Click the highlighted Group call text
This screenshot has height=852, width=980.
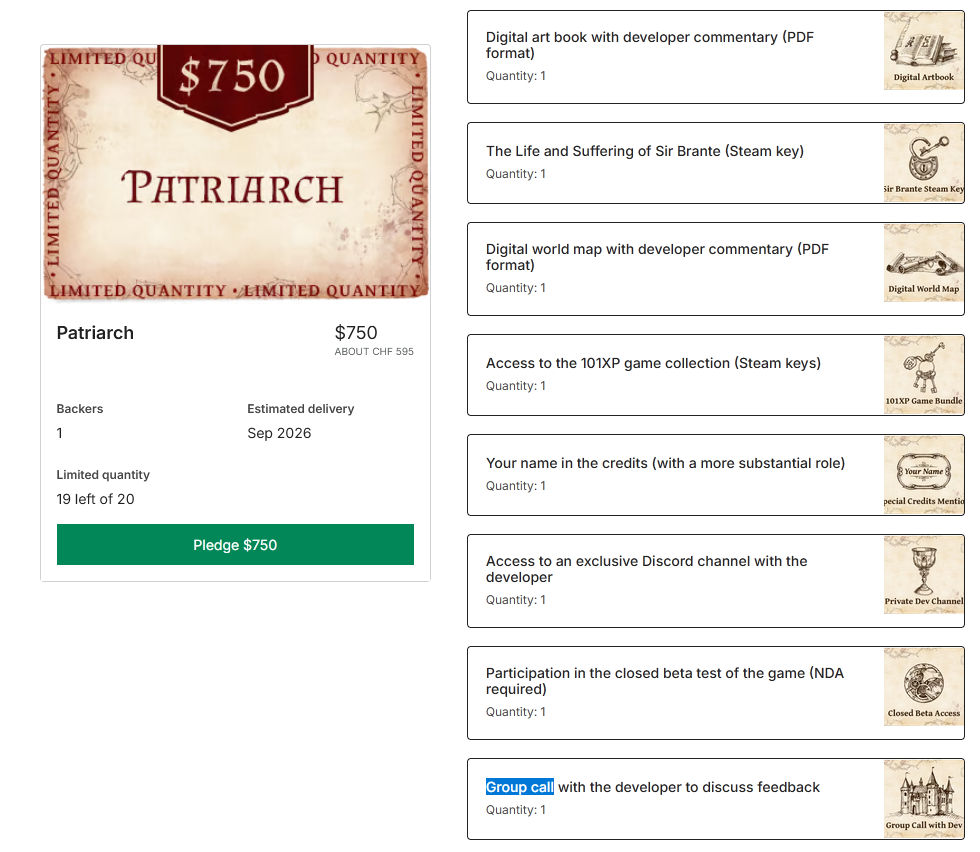520,787
